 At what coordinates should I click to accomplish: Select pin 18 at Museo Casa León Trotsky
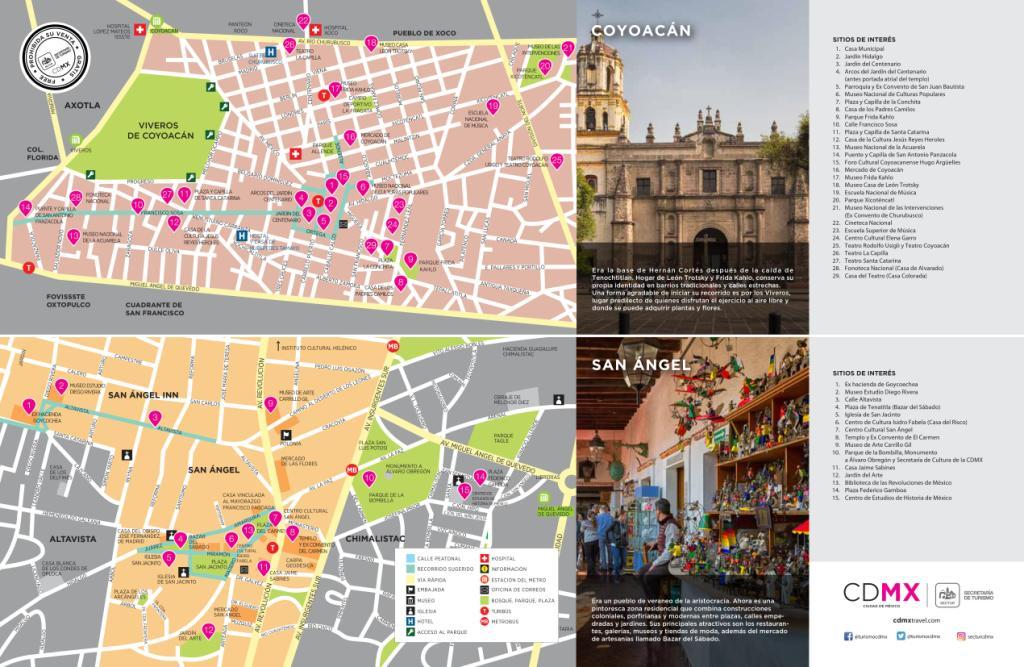pos(371,43)
